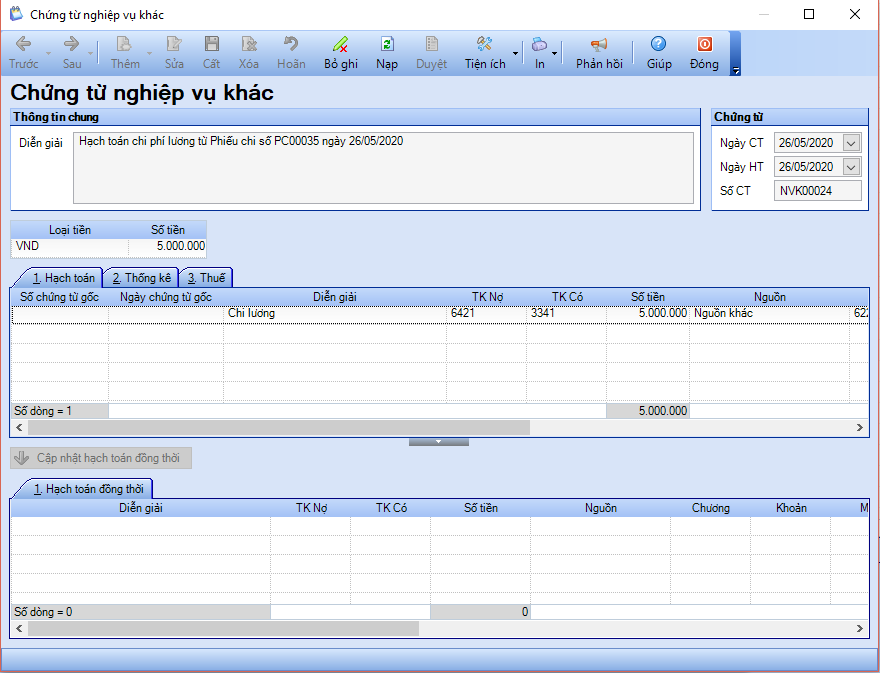The height and width of the screenshot is (673, 880).
Task: Open Phản hồi feedback megaphone icon
Action: pos(598,45)
